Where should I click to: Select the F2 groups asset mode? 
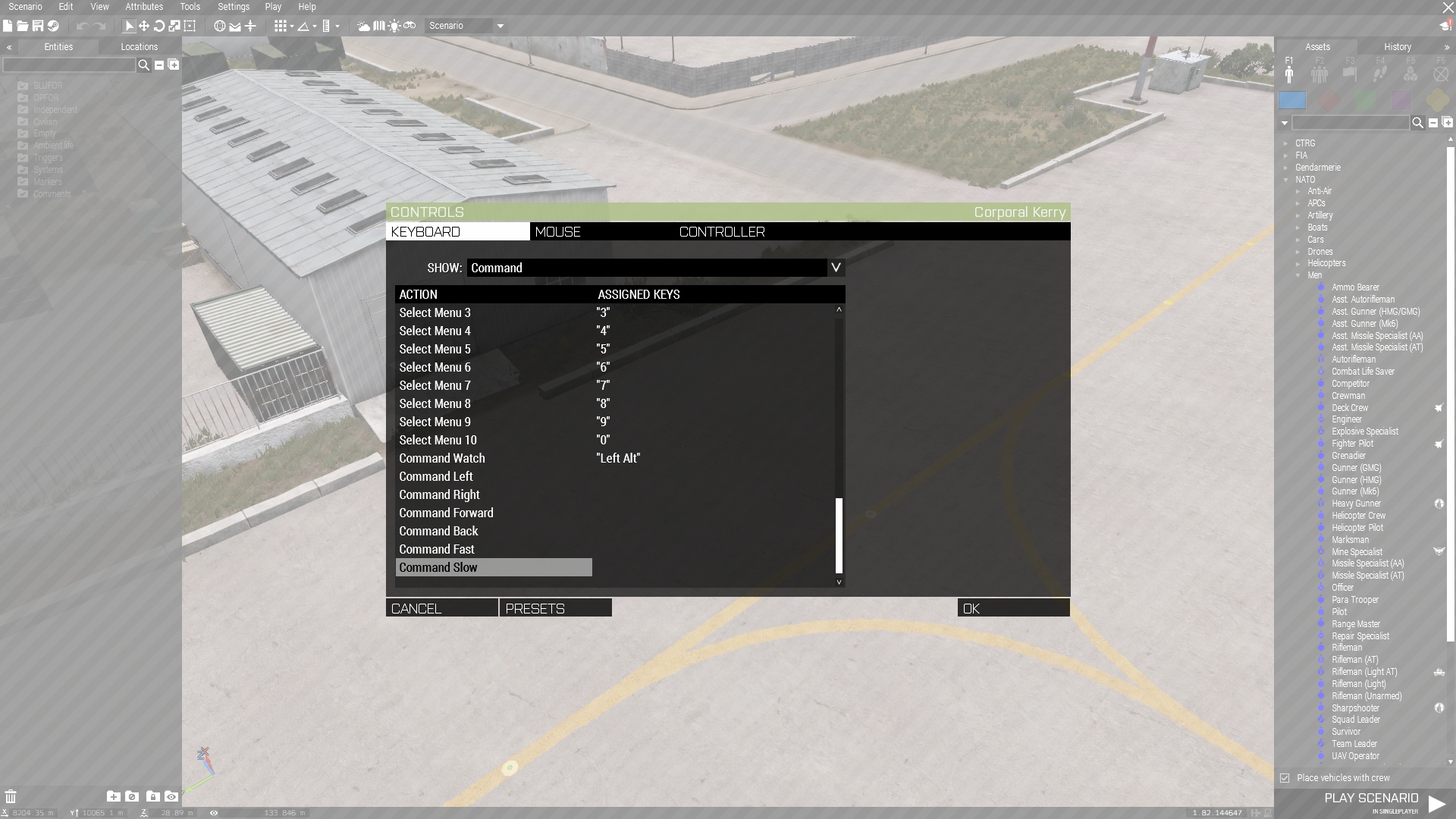(1319, 74)
